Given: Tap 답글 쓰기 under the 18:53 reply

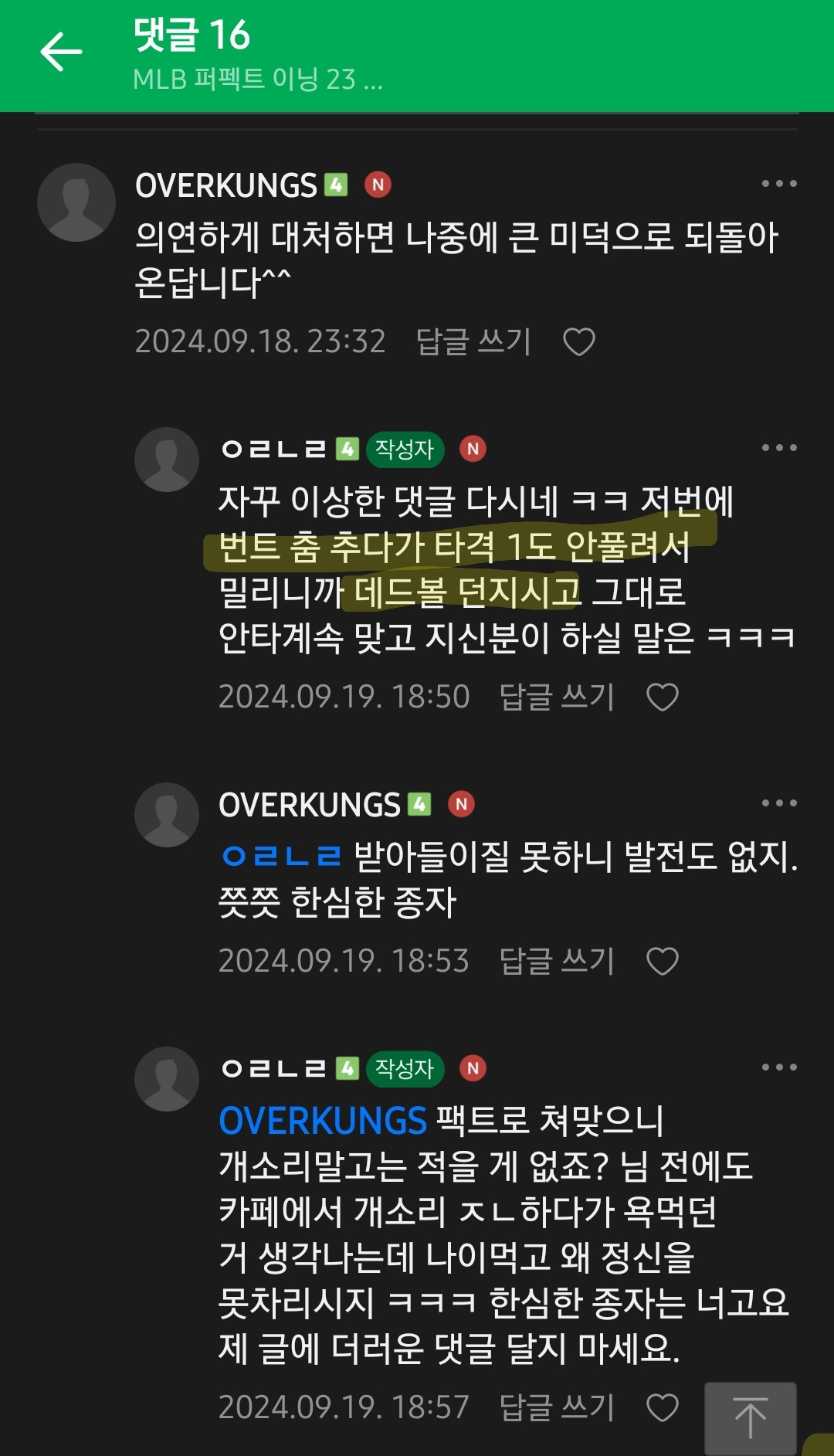Looking at the screenshot, I should [557, 961].
